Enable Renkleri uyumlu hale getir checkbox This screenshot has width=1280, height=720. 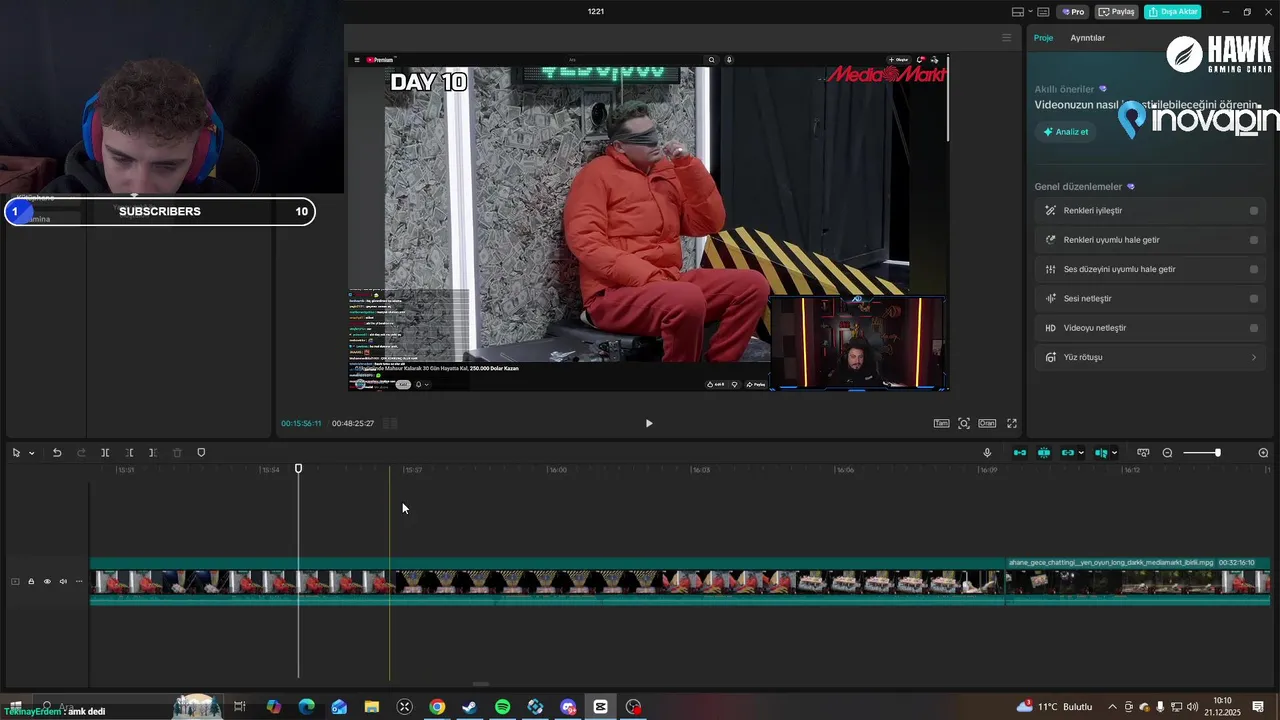point(1254,240)
